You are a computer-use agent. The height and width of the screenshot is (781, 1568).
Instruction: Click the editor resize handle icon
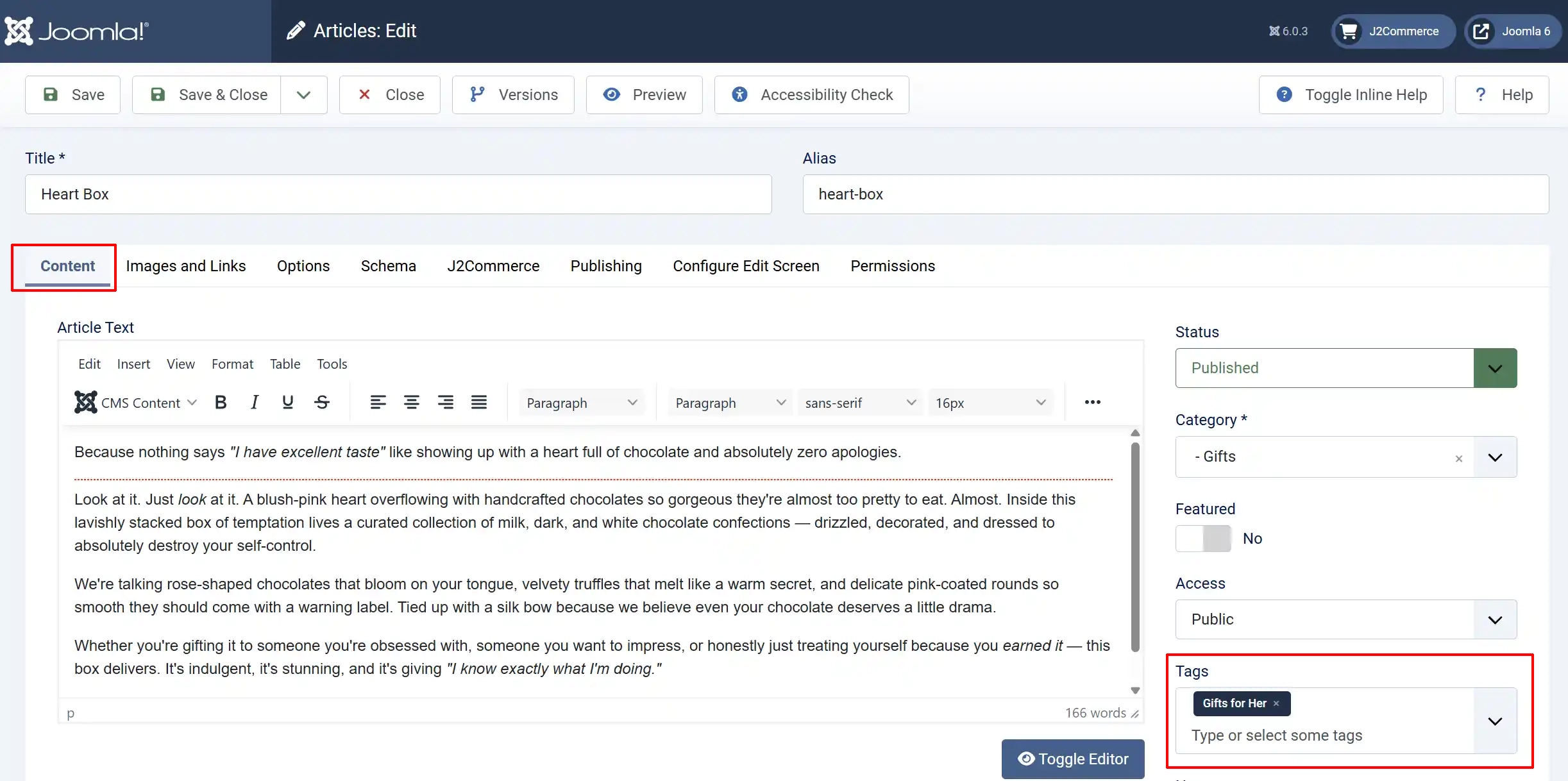[1135, 714]
